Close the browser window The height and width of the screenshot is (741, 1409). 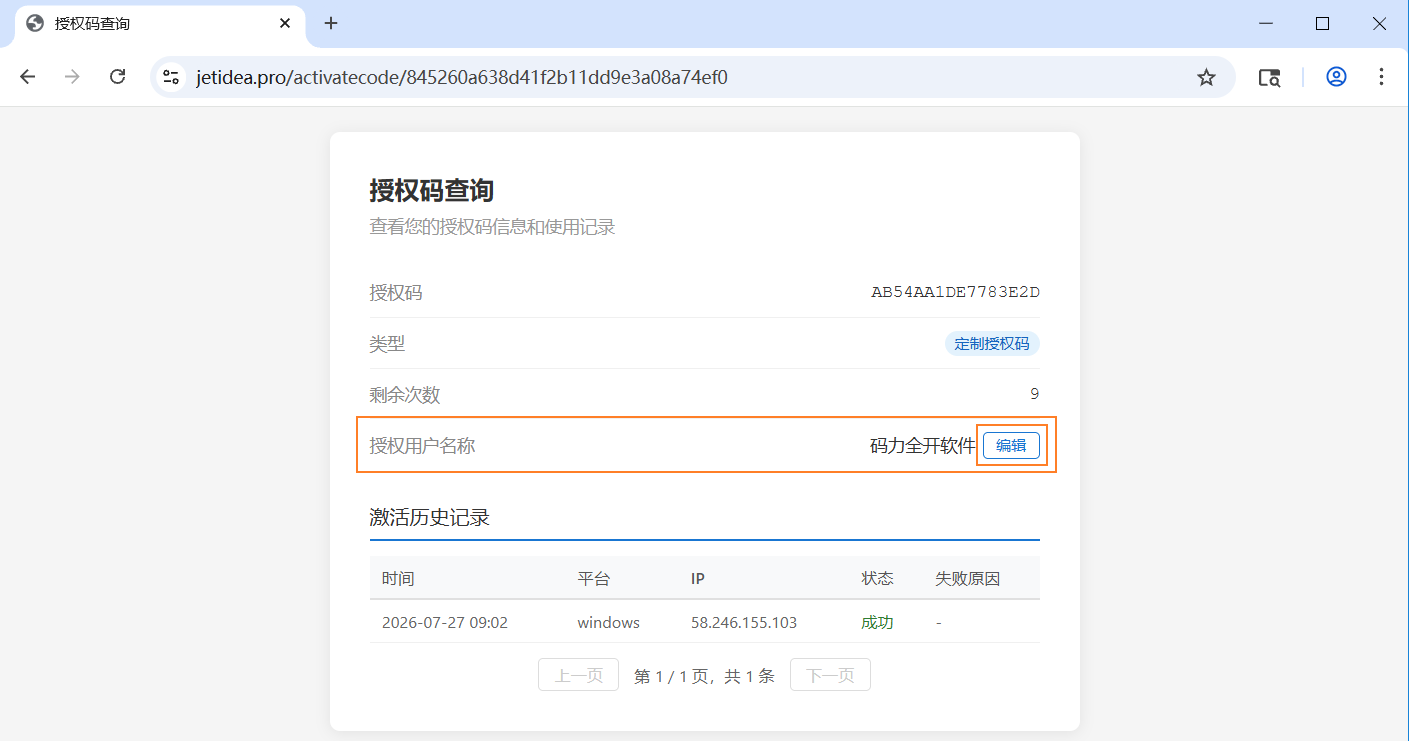click(x=1378, y=23)
